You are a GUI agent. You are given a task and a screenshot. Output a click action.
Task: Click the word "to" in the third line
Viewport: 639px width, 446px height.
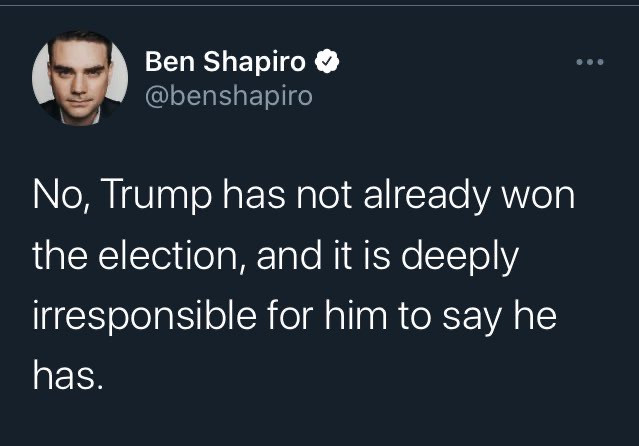(414, 316)
